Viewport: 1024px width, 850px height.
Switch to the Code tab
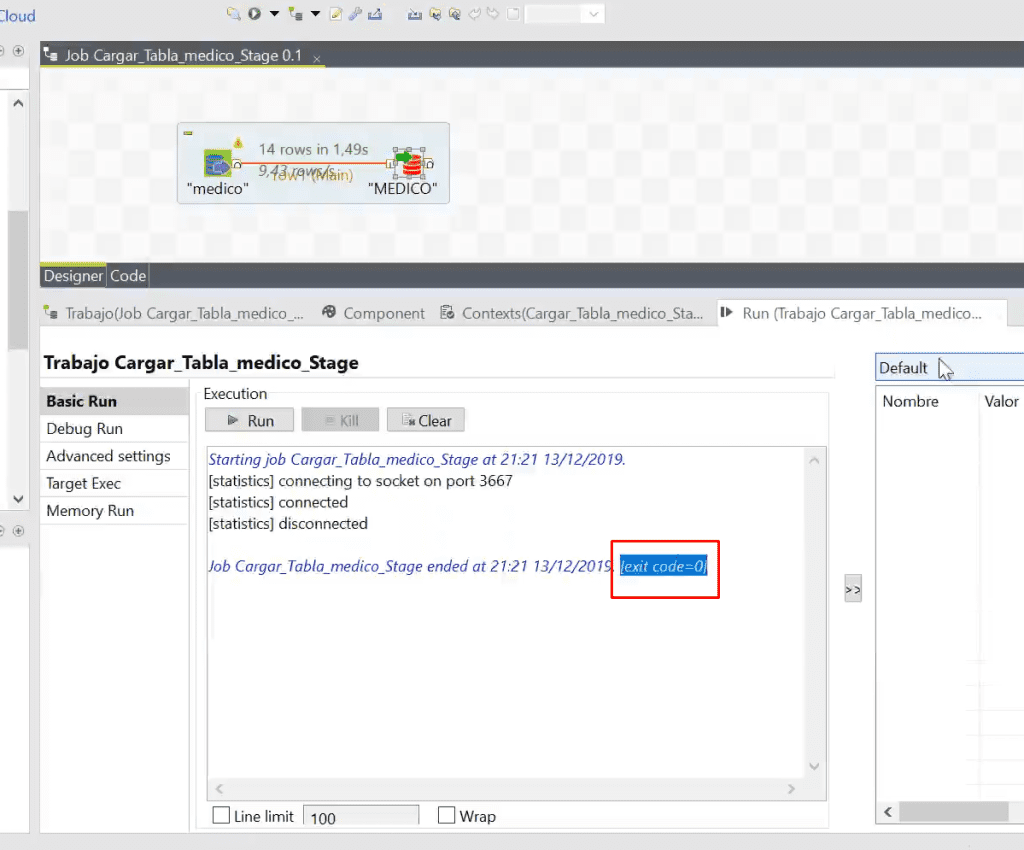(x=128, y=276)
